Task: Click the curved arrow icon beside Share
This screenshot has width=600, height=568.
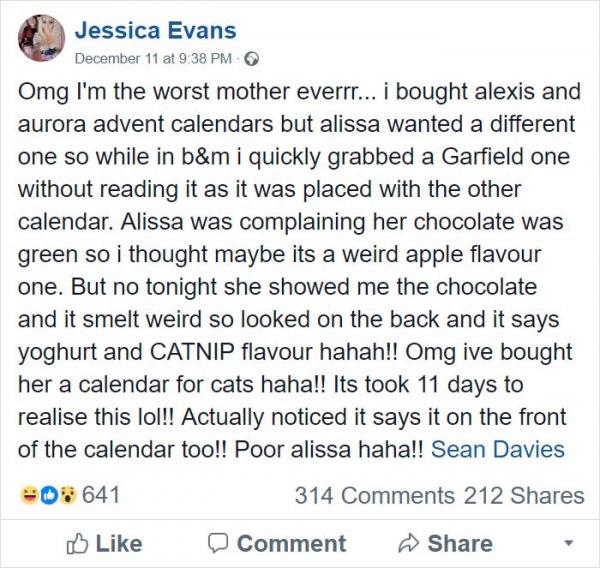Action: 407,544
